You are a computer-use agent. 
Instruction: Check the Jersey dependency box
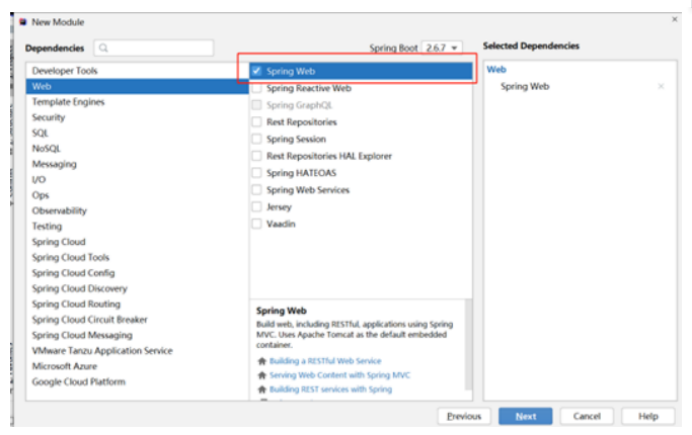[257, 207]
